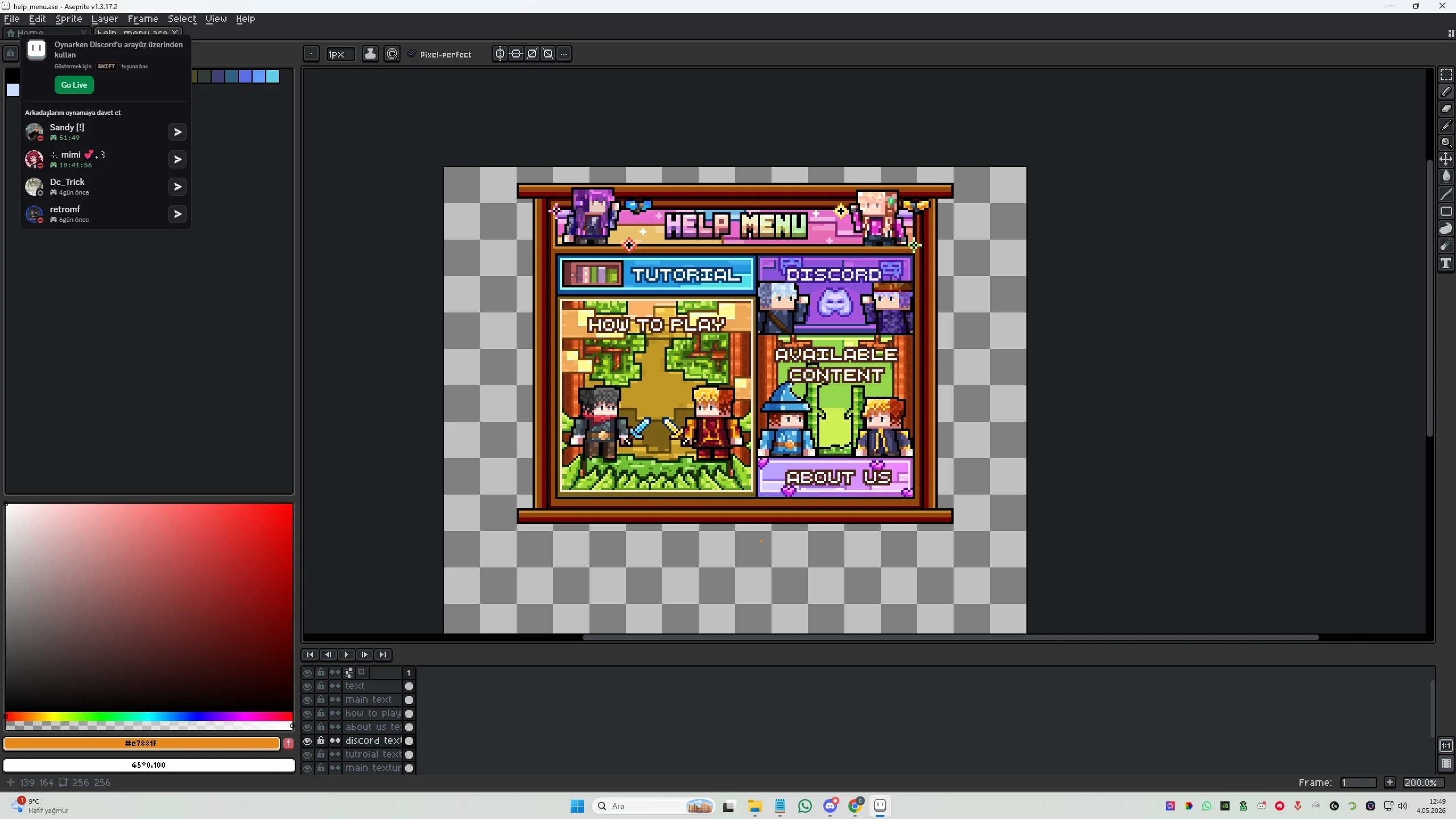The image size is (1456, 819).
Task: Open the Edit menu
Action: 38,19
